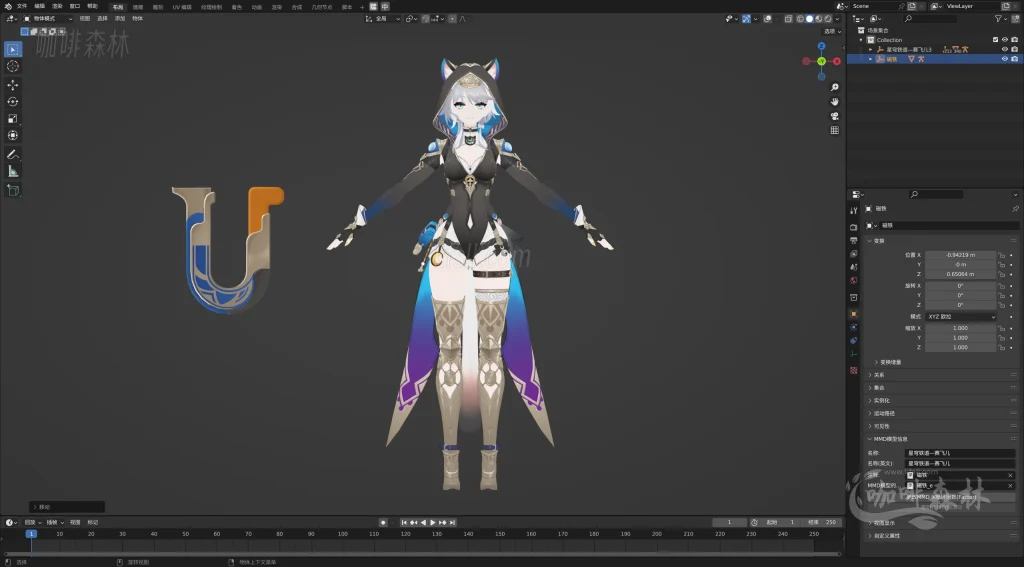The height and width of the screenshot is (567, 1024).
Task: Toggle viewport gizmo display button
Action: [x=746, y=19]
